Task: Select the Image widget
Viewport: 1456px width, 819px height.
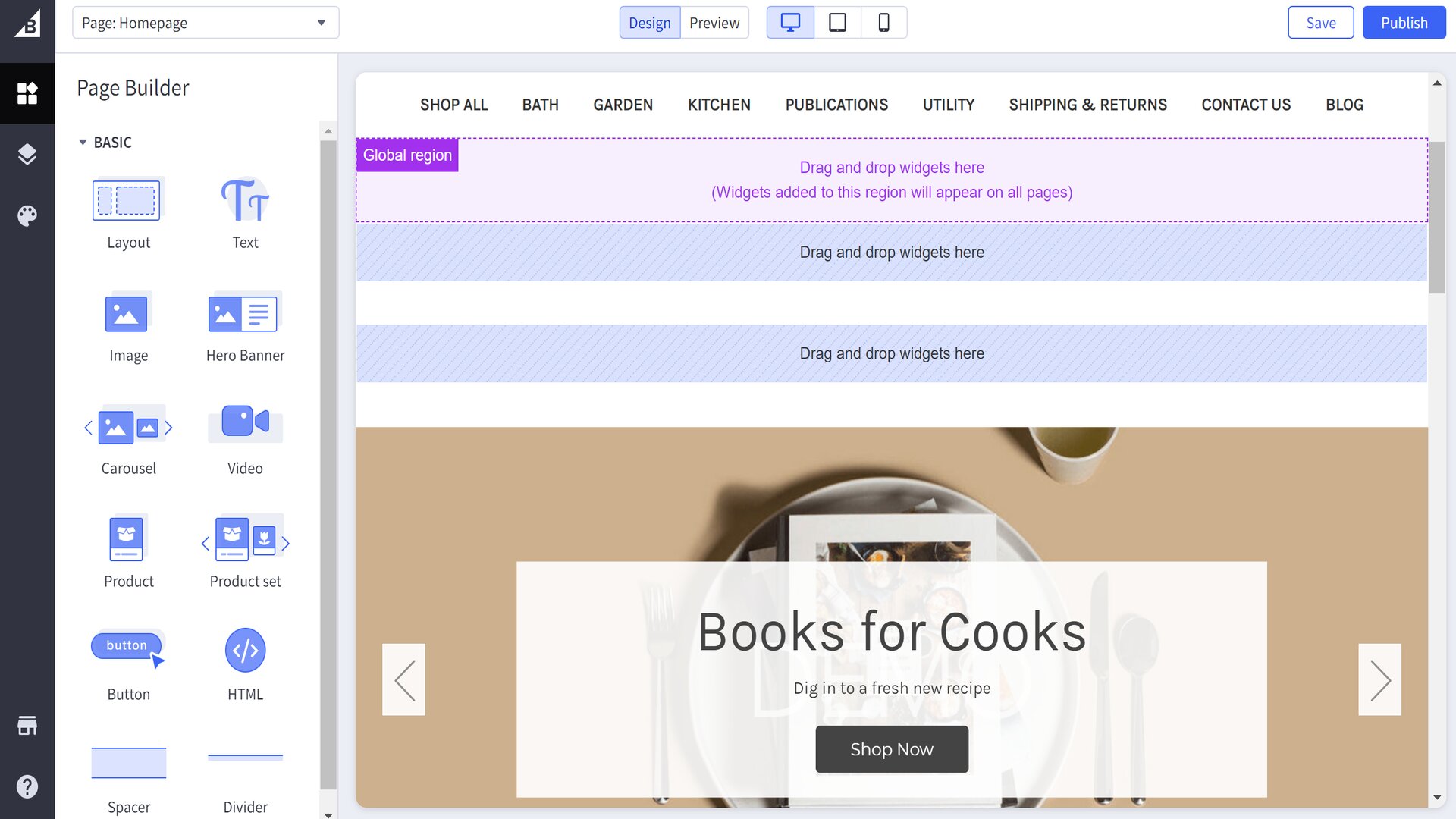Action: click(128, 327)
